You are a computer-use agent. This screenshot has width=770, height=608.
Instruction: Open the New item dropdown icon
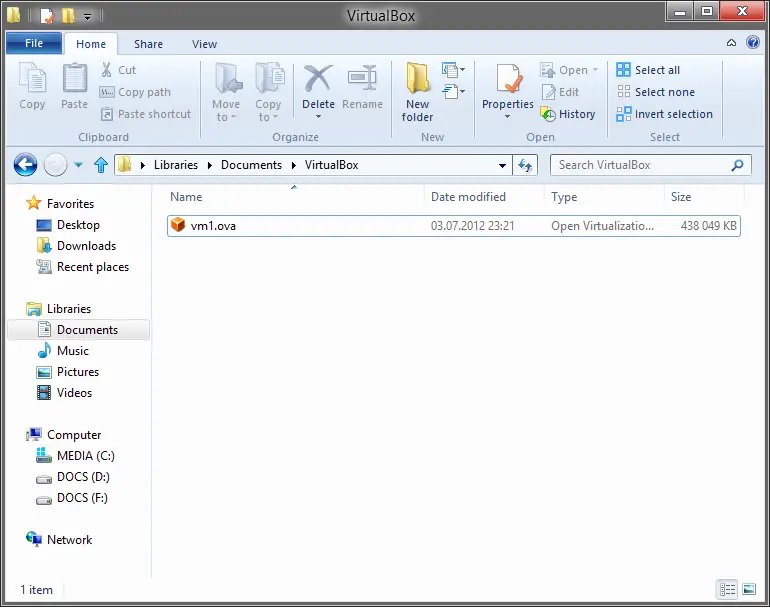453,70
